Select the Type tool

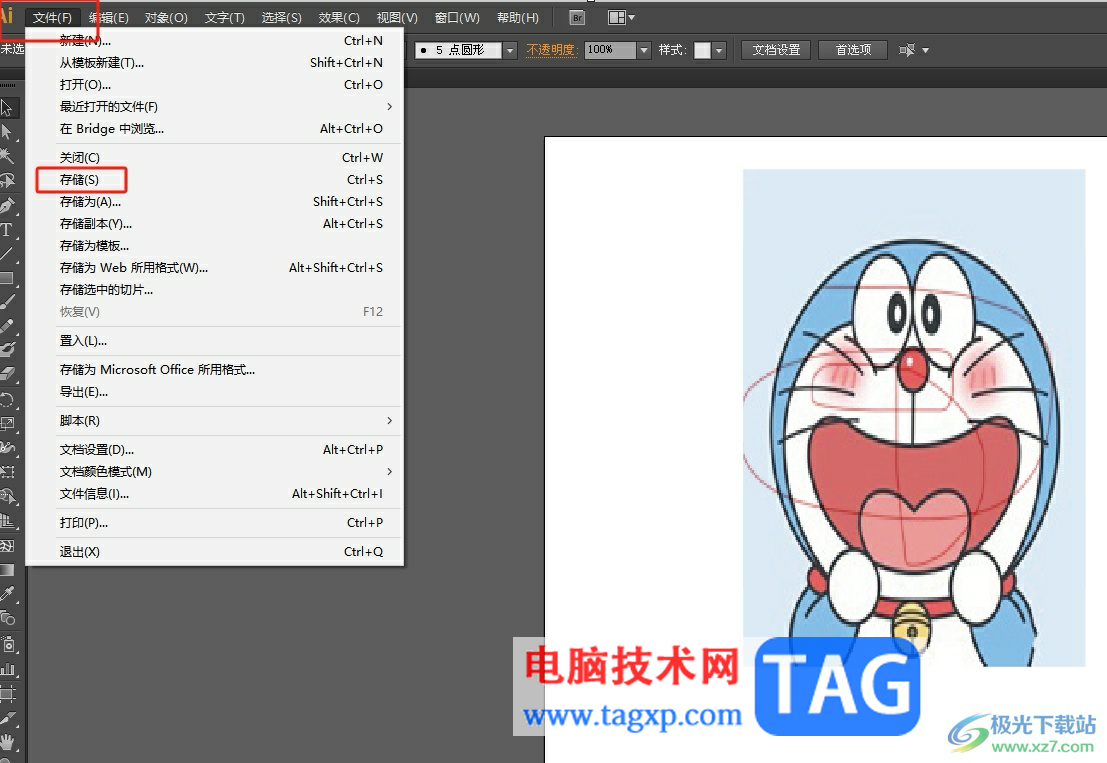(8, 229)
